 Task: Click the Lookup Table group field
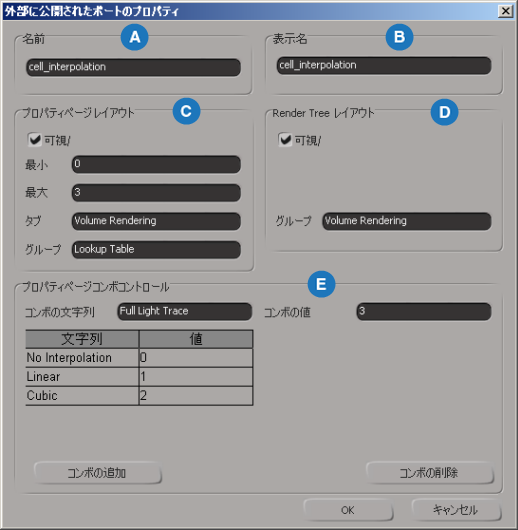click(x=156, y=250)
